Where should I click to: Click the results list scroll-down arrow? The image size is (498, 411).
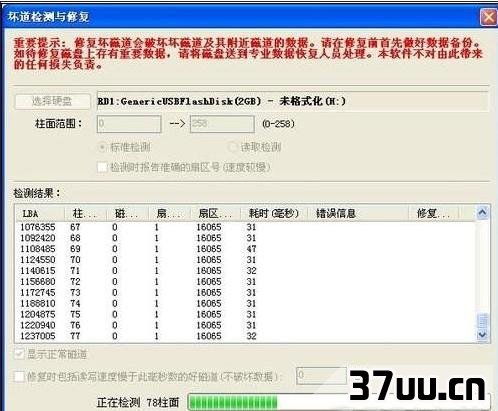pyautogui.click(x=482, y=334)
